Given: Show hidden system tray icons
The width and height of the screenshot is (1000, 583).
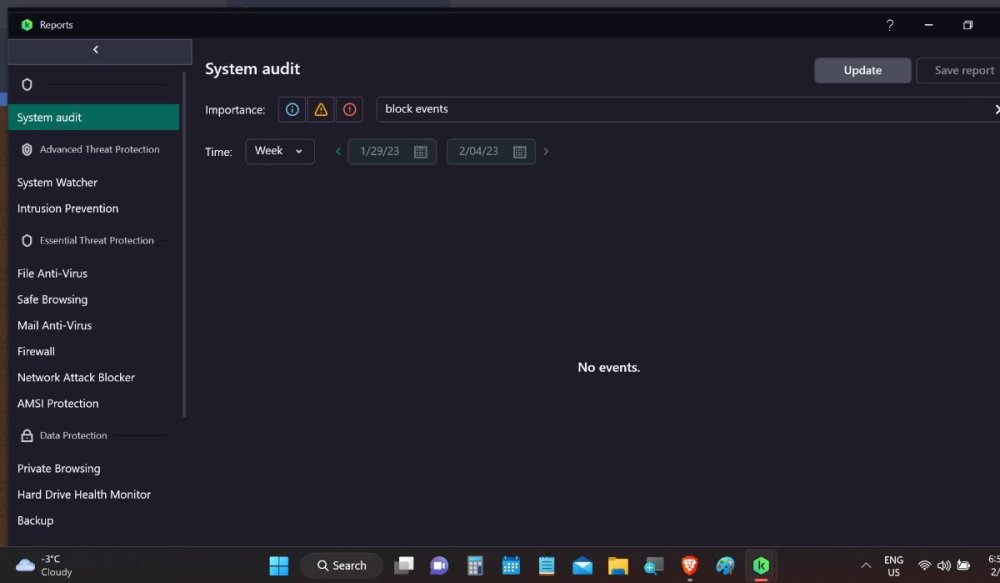Looking at the screenshot, I should (866, 566).
